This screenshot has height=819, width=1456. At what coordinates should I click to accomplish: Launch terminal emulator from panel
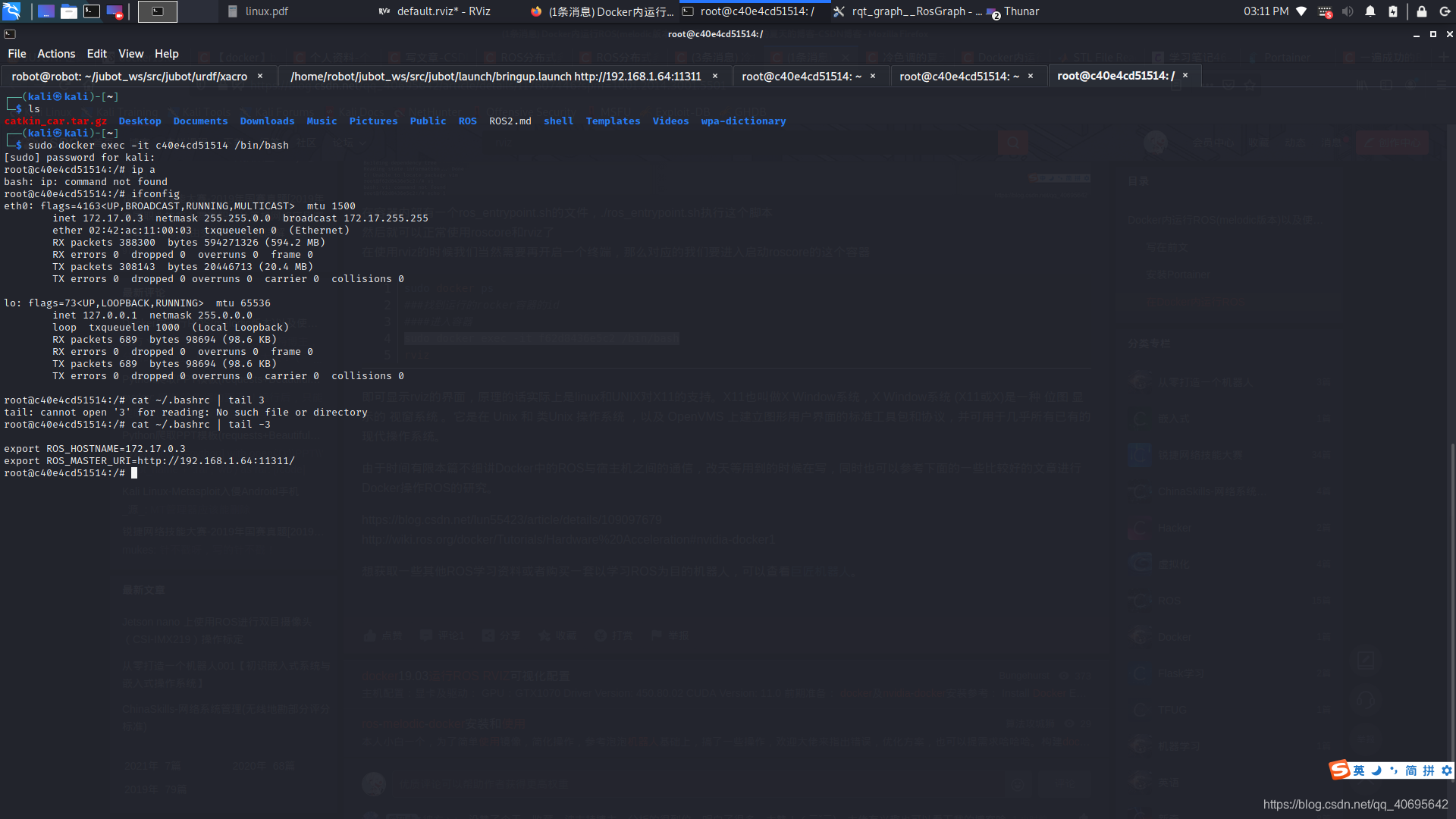(92, 11)
